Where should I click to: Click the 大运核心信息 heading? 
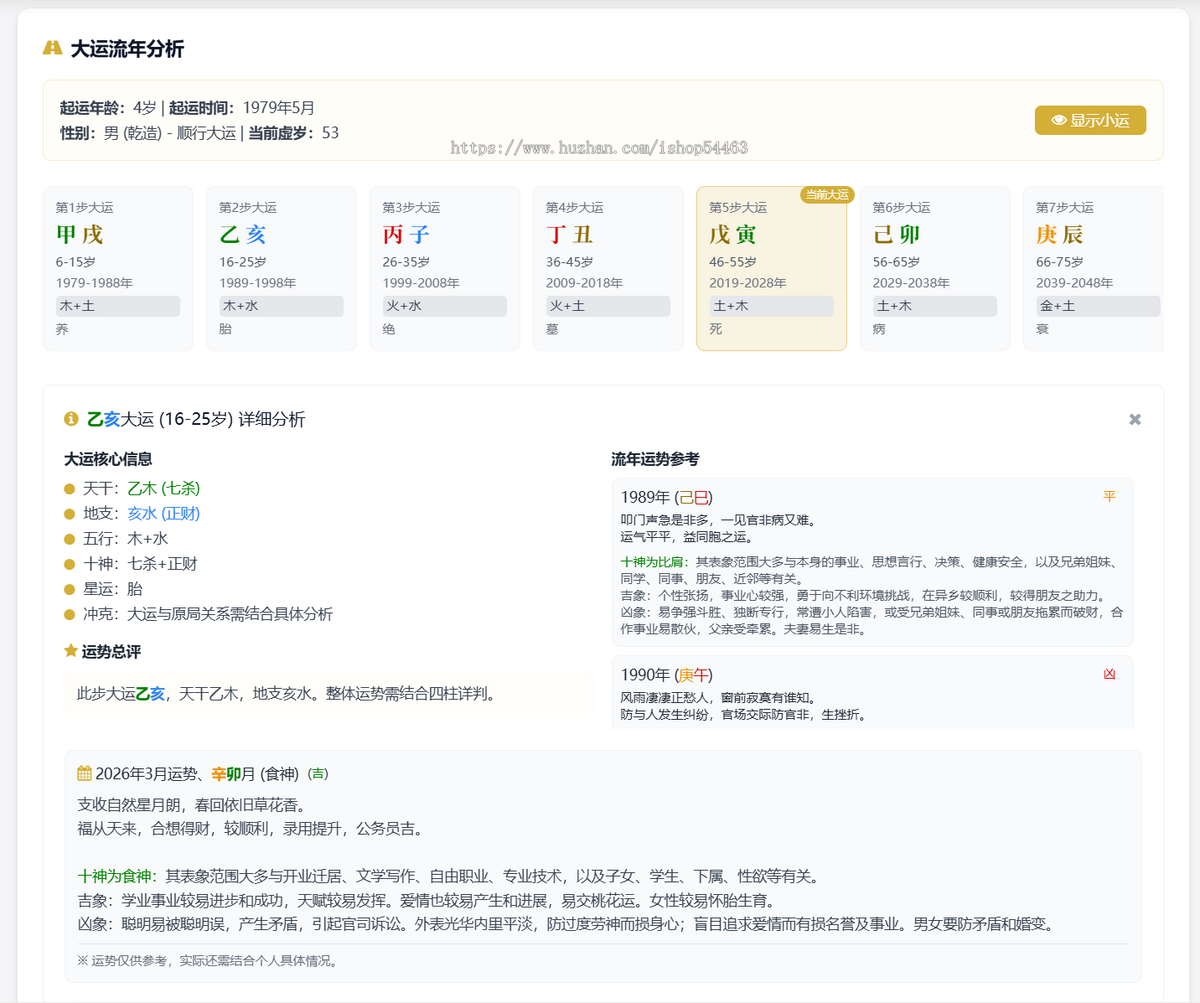(x=108, y=459)
